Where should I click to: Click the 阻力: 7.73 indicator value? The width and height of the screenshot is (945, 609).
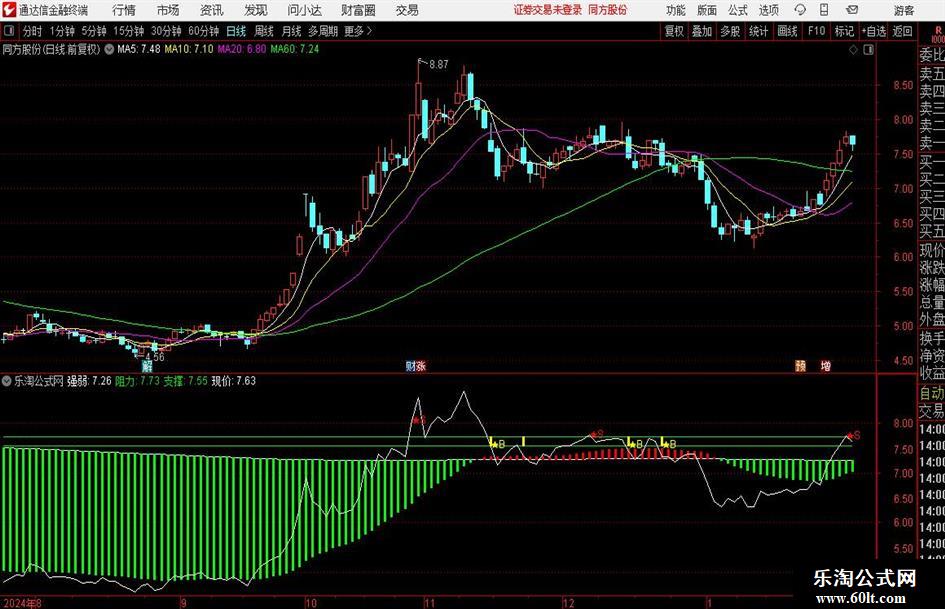point(137,381)
